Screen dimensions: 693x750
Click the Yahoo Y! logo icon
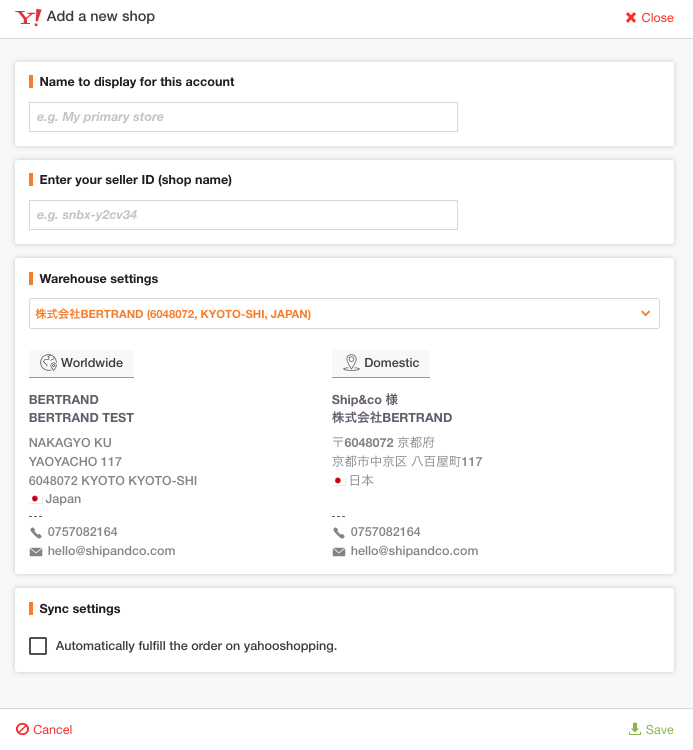click(x=28, y=18)
